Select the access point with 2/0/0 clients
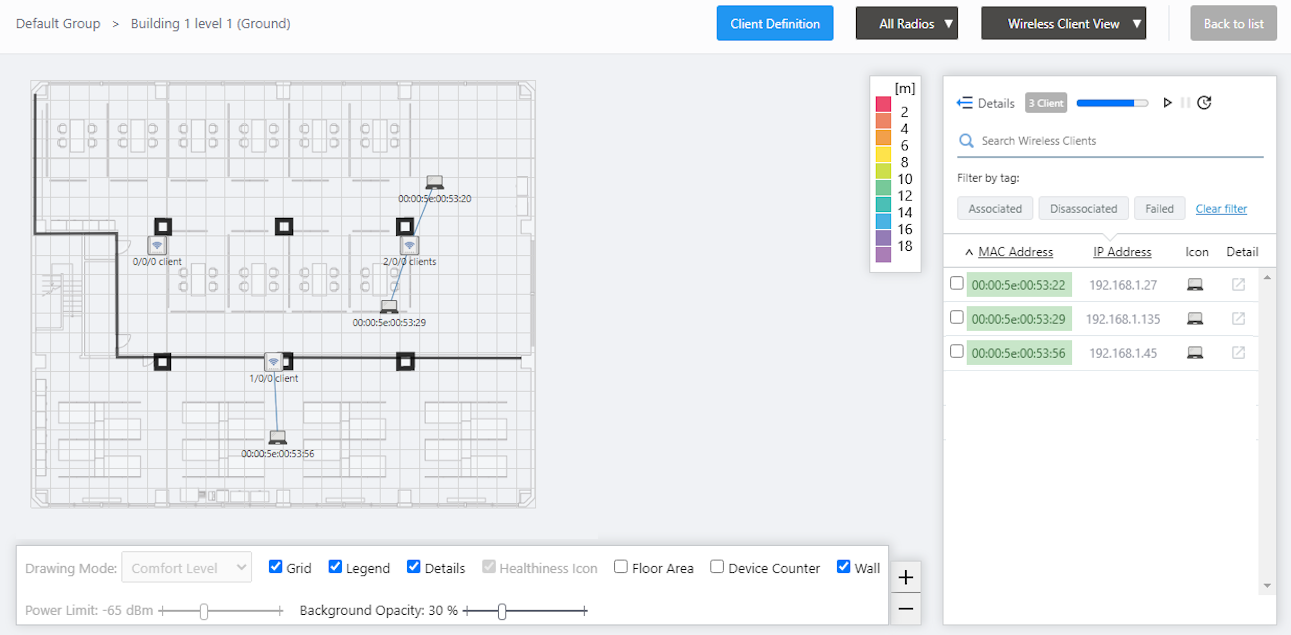Viewport: 1291px width, 635px height. pyautogui.click(x=409, y=244)
